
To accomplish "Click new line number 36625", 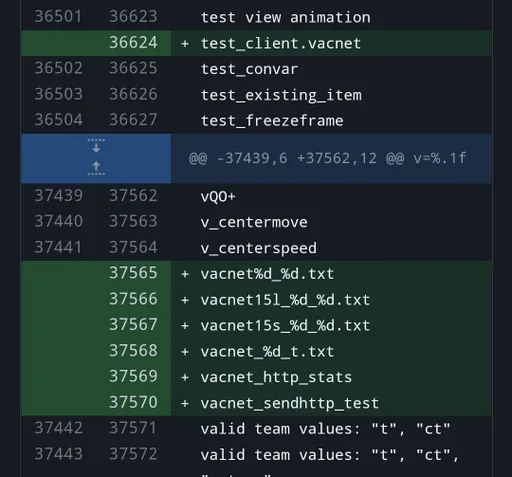I will point(133,68).
